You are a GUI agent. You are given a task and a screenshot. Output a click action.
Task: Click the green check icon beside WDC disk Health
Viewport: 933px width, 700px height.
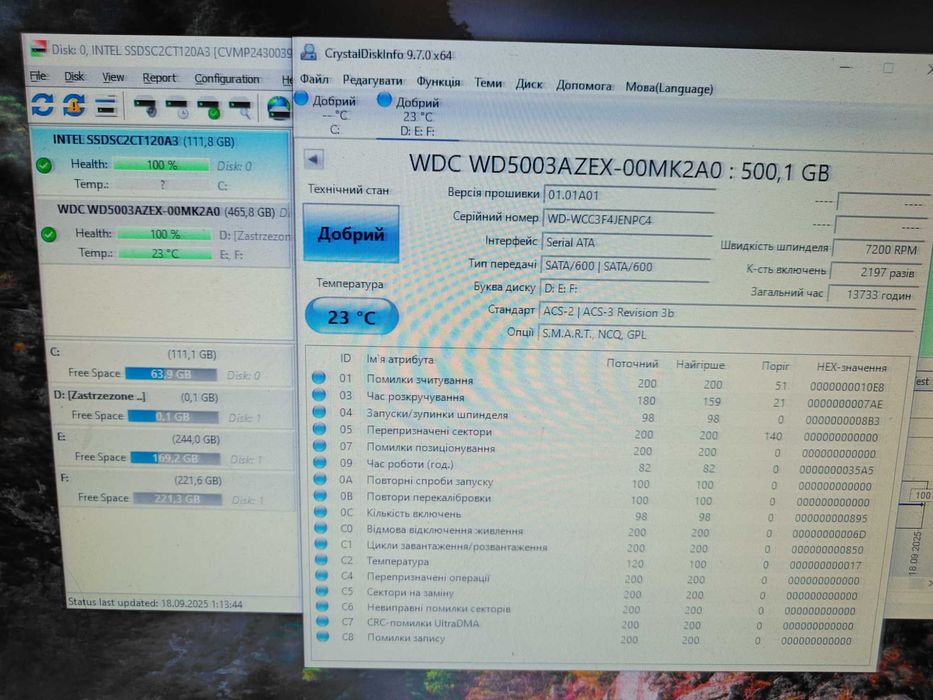point(49,234)
